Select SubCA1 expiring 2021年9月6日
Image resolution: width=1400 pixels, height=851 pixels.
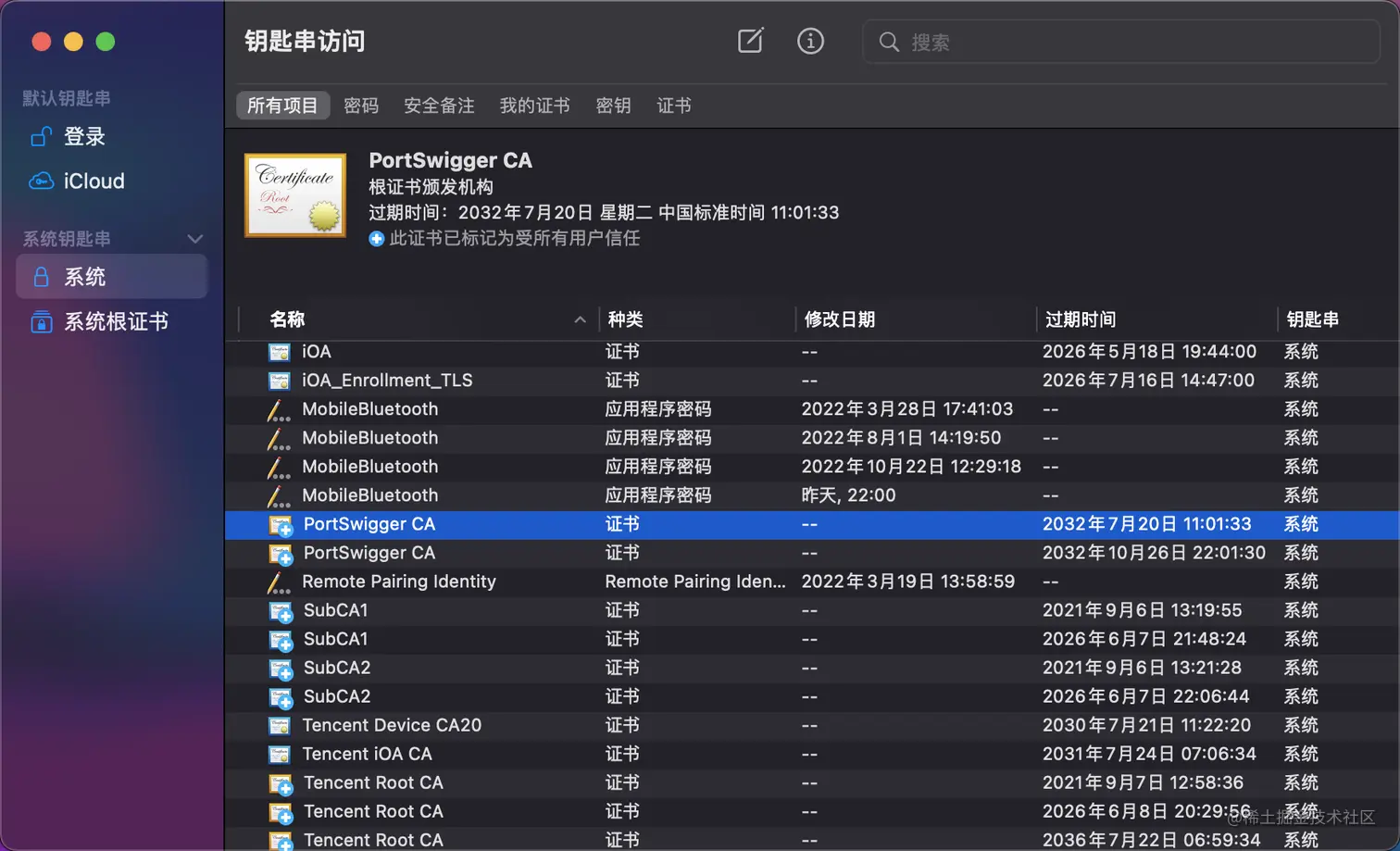tap(812, 611)
